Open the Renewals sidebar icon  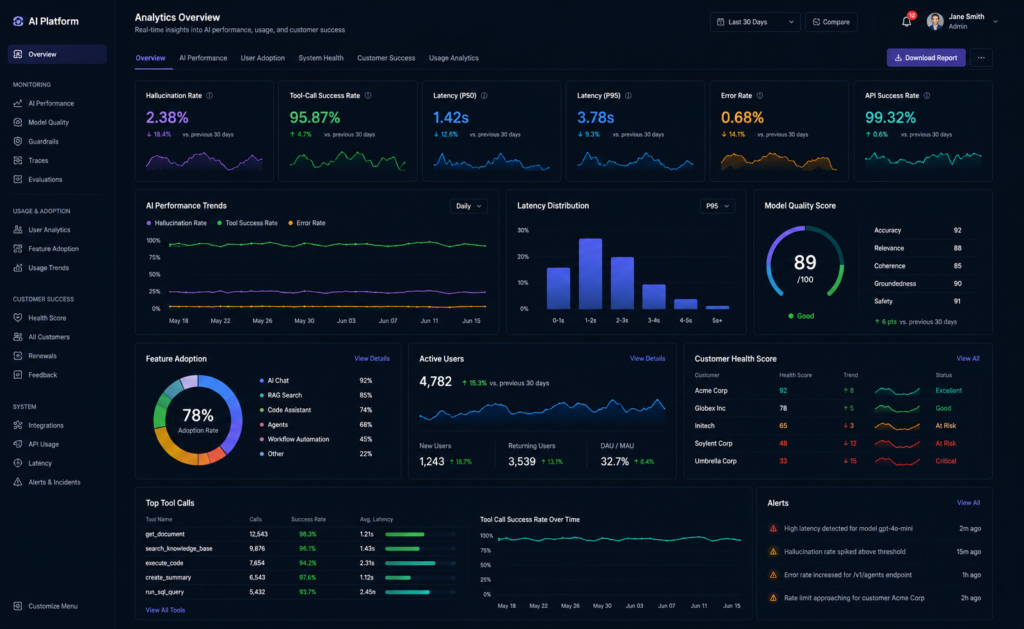click(x=18, y=356)
